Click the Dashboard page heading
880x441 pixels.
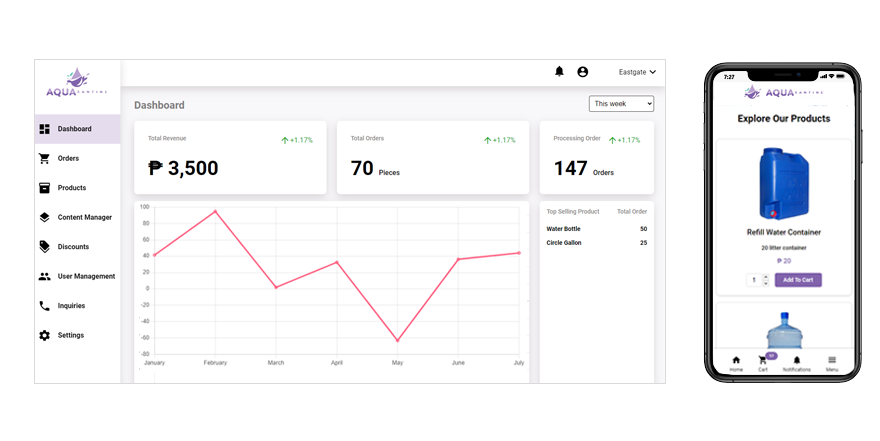[x=159, y=105]
